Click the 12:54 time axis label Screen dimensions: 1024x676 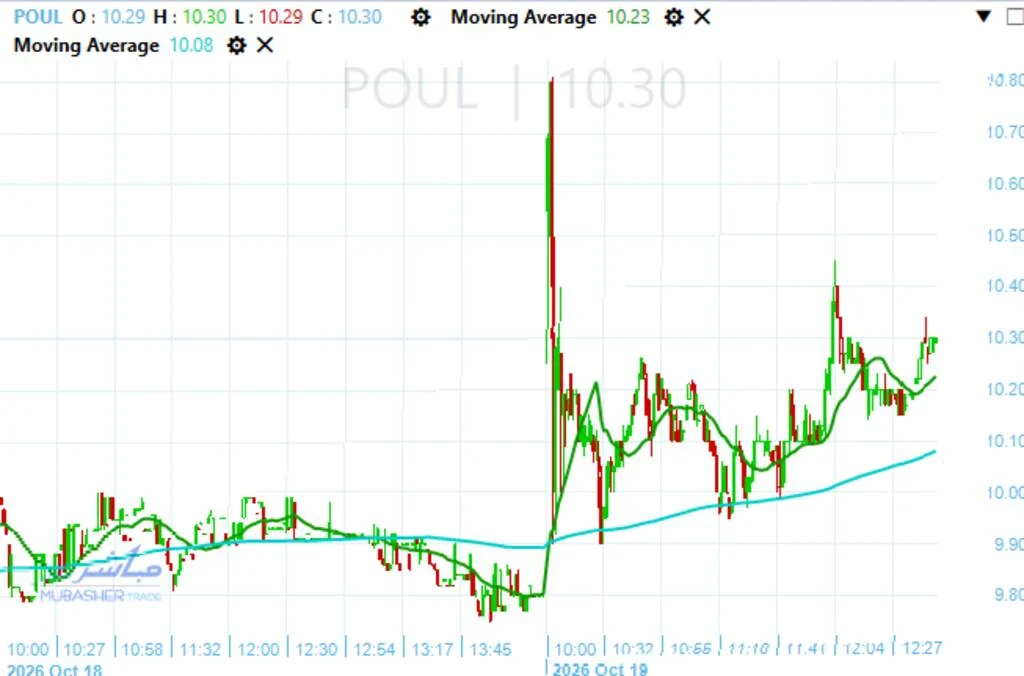click(x=374, y=650)
